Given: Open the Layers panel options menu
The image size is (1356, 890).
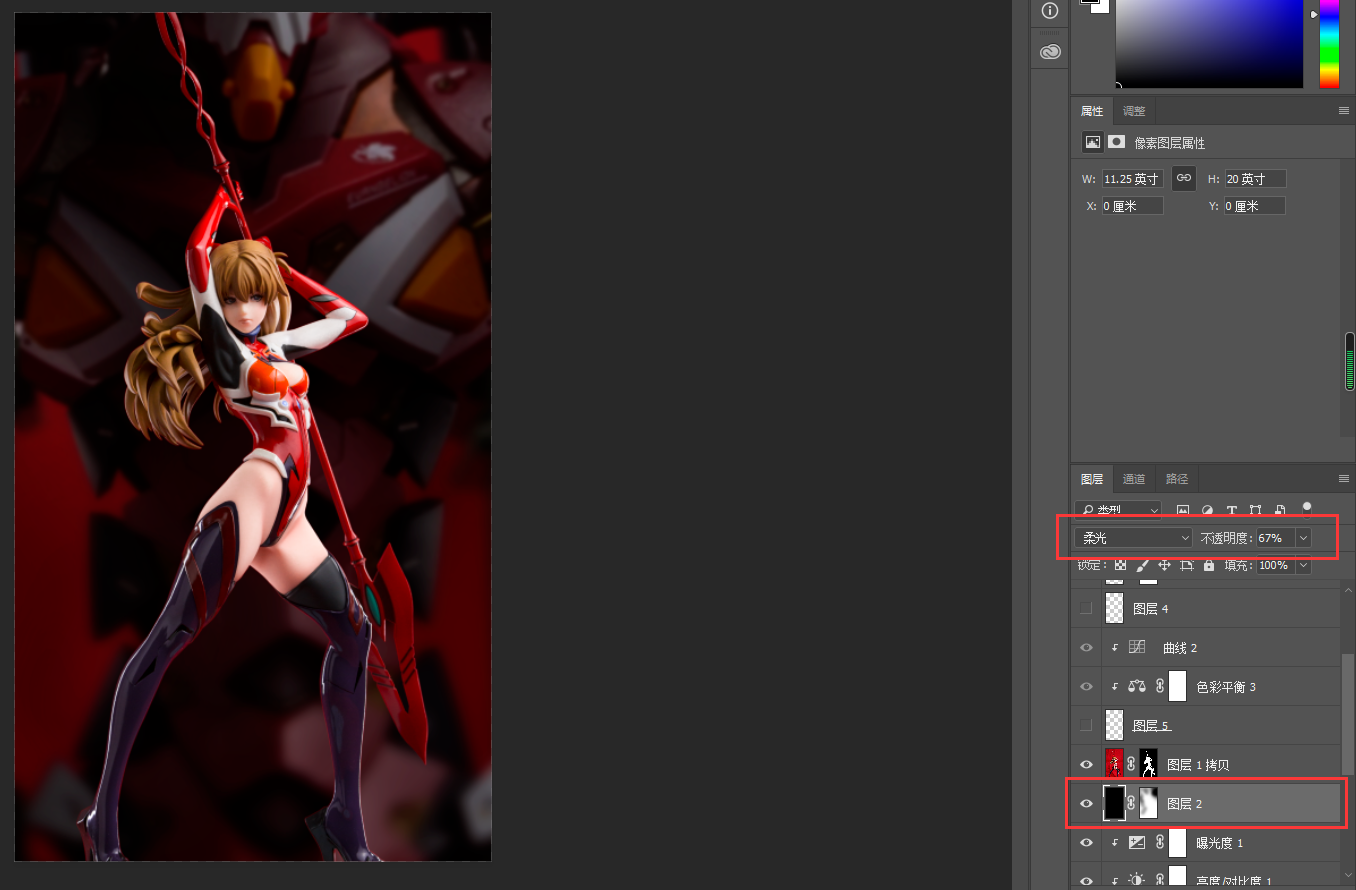Looking at the screenshot, I should click(x=1344, y=479).
